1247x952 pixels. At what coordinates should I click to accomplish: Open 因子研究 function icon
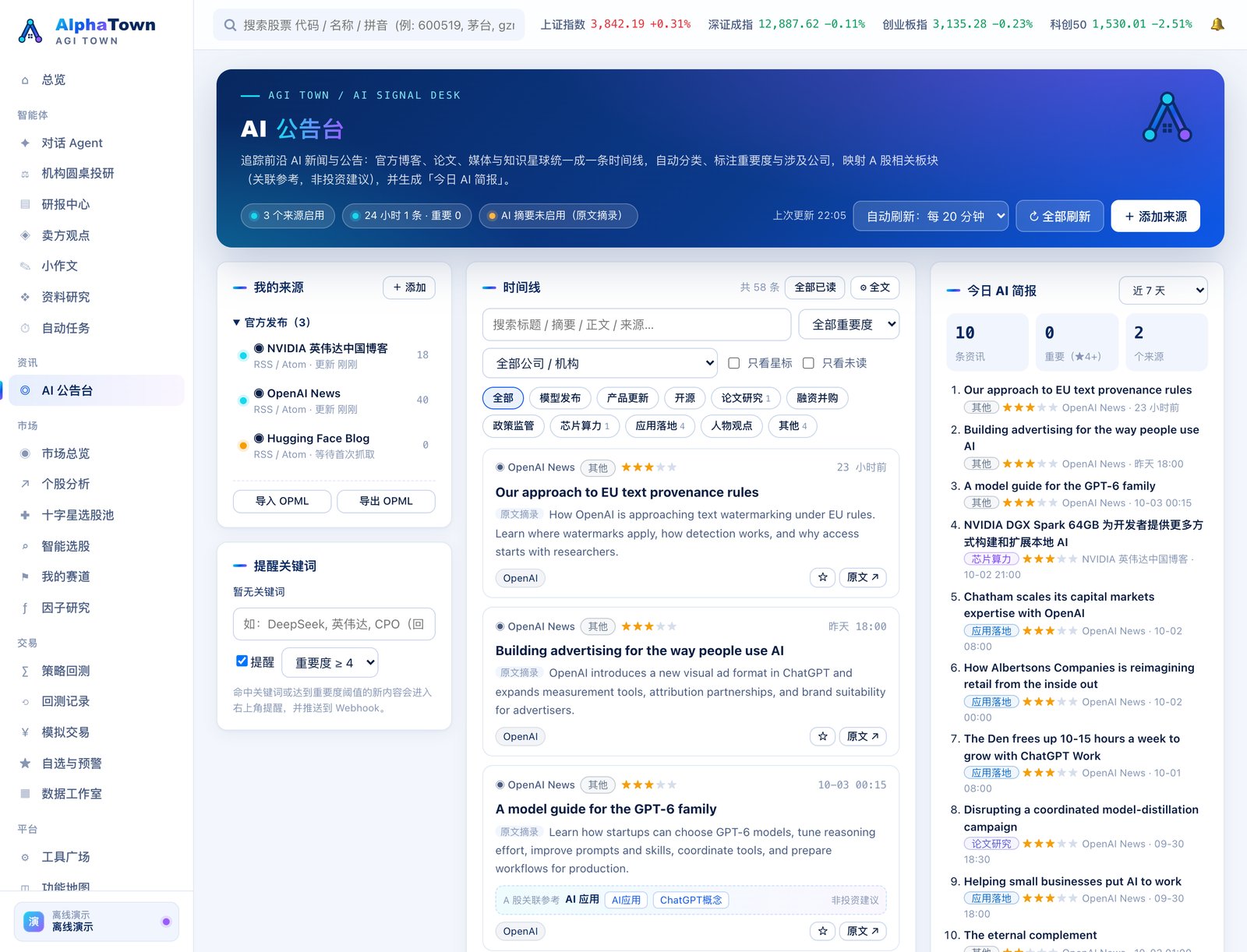25,608
